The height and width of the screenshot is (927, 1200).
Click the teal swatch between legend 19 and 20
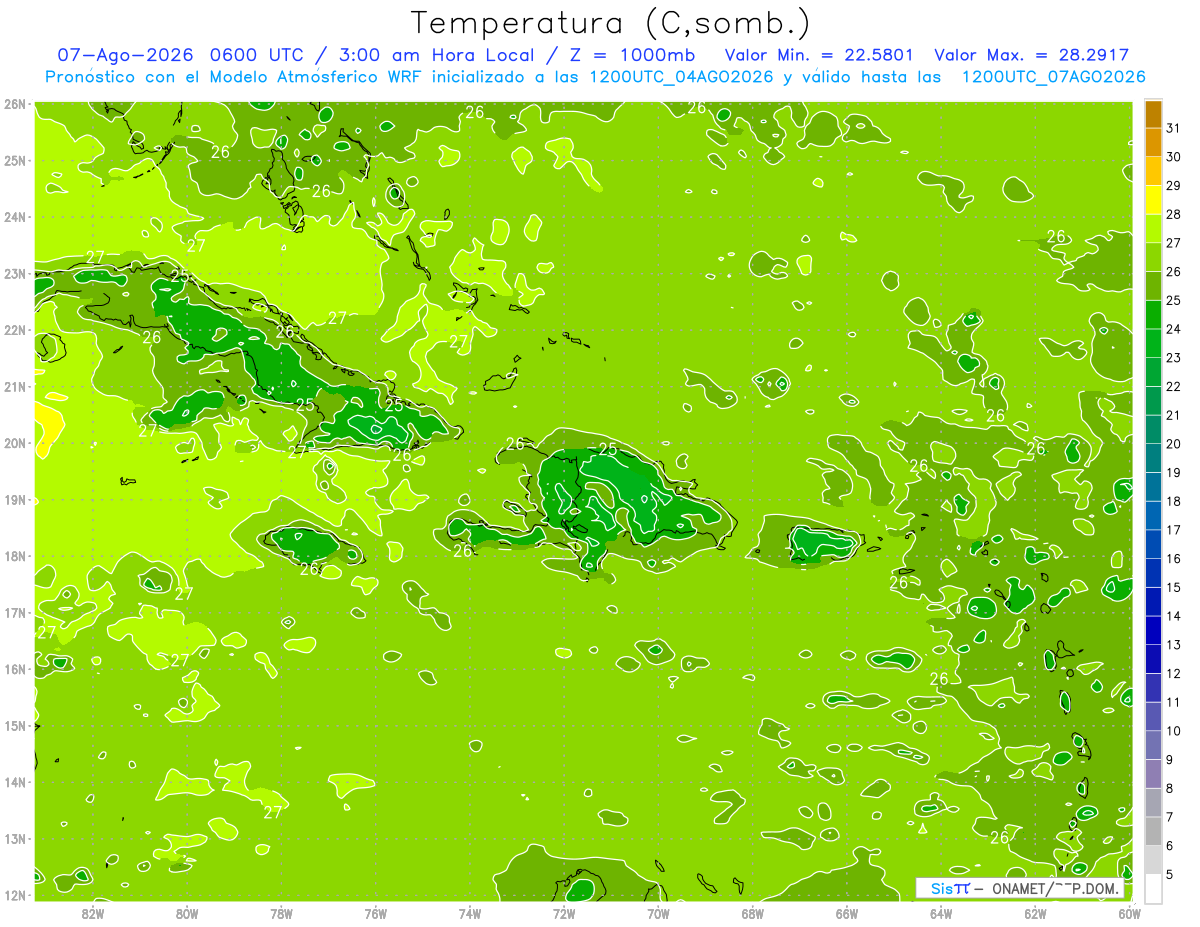(1153, 458)
